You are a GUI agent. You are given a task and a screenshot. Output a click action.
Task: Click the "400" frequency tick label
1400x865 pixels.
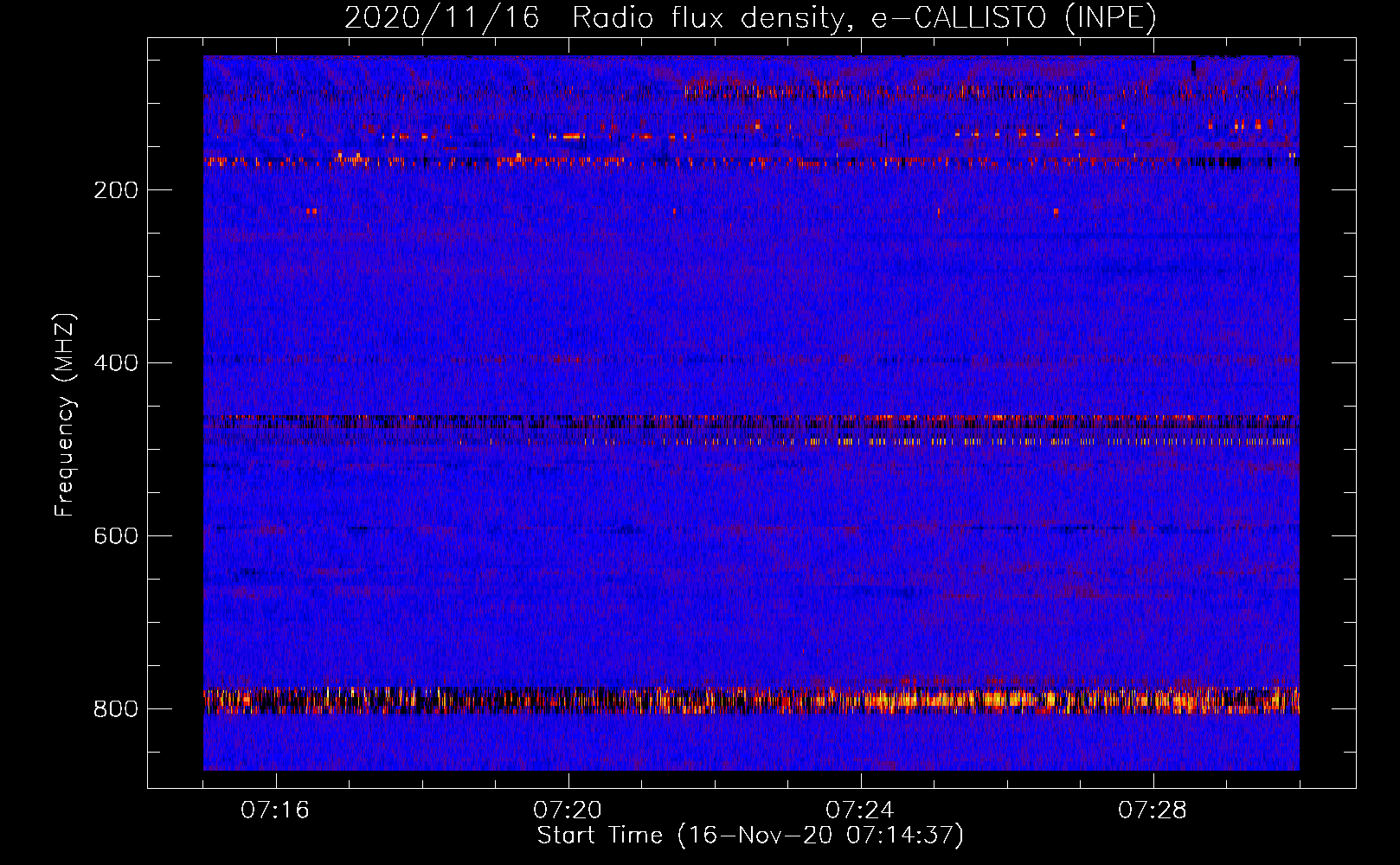pyautogui.click(x=116, y=363)
